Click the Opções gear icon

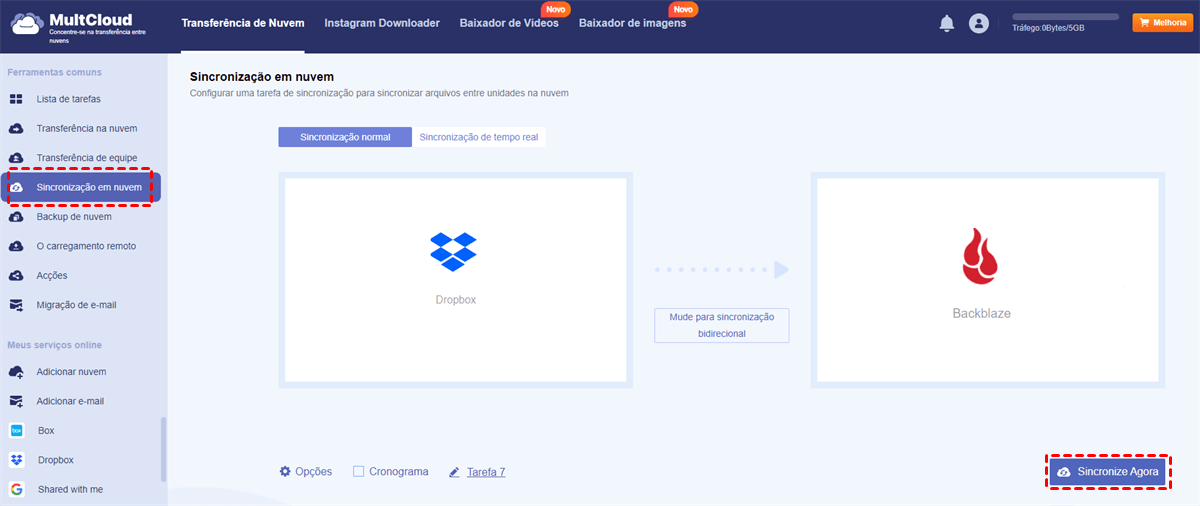pos(285,471)
